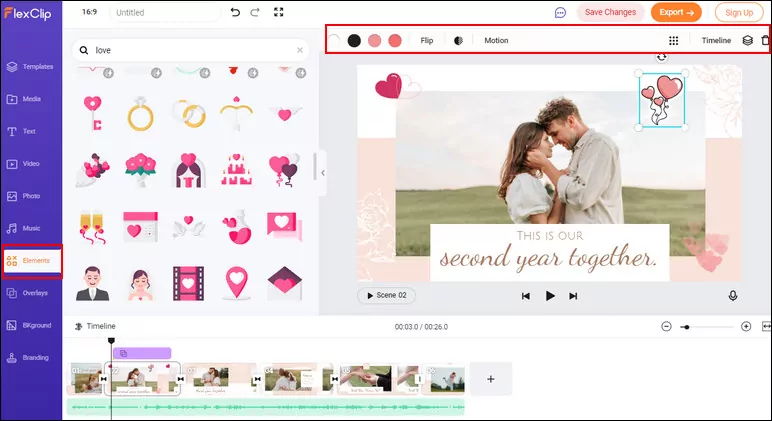Zoom in the timeline
772x421 pixels.
point(746,326)
